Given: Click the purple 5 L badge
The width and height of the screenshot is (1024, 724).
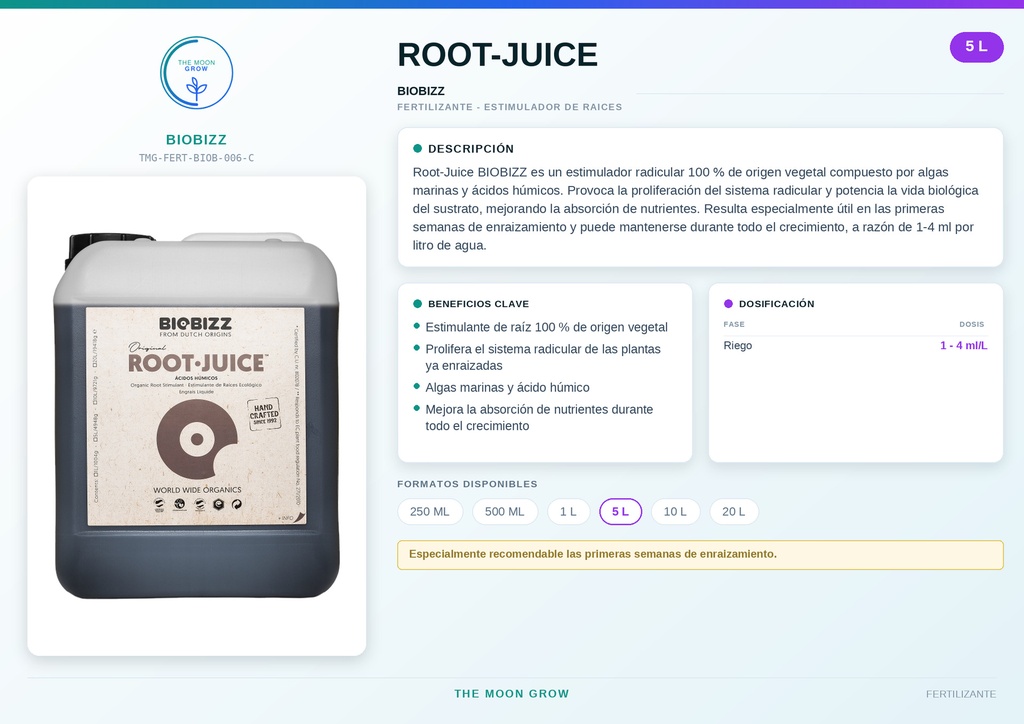Looking at the screenshot, I should [x=976, y=47].
